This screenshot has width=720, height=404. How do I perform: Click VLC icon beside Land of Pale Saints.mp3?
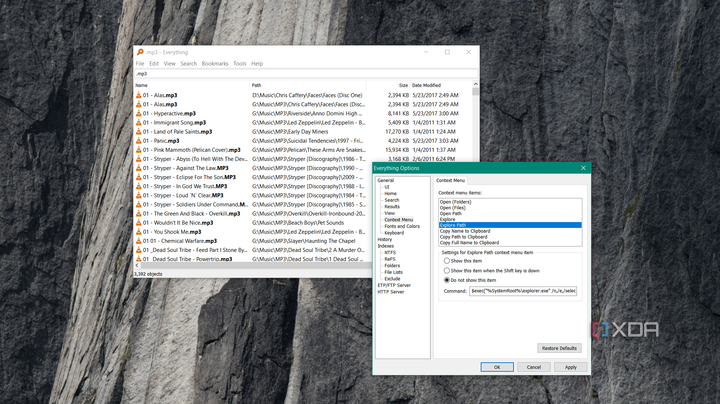[x=139, y=131]
